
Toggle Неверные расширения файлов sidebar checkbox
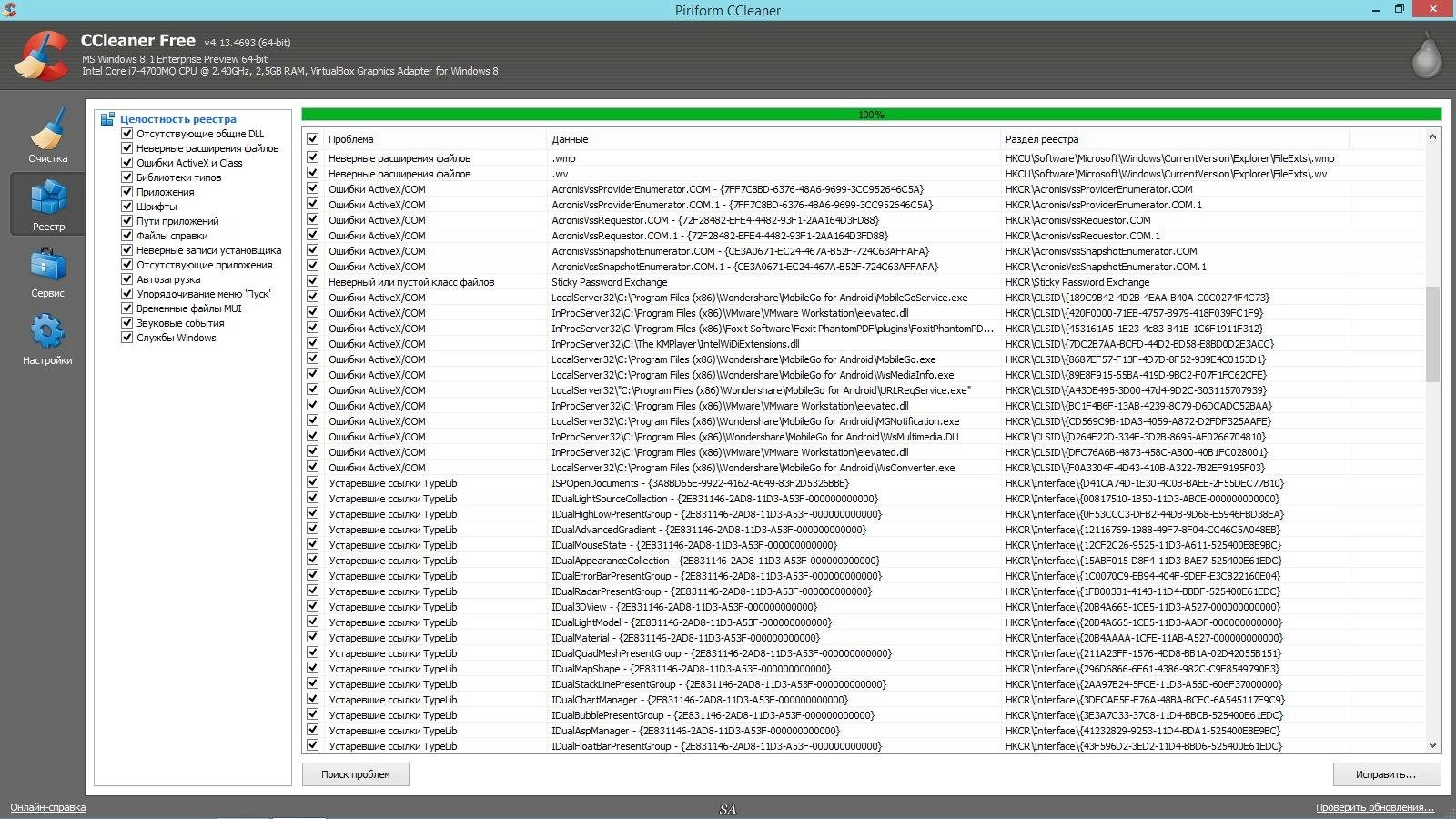127,148
